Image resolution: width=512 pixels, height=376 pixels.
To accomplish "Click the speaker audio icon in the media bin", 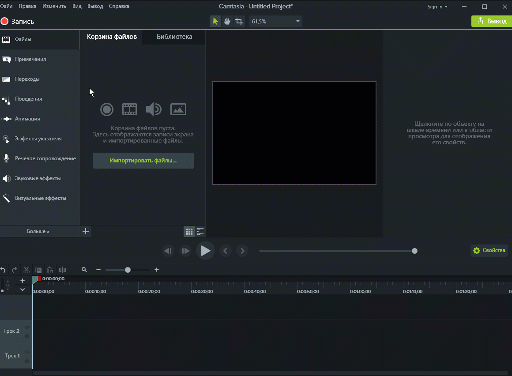I will (x=154, y=109).
